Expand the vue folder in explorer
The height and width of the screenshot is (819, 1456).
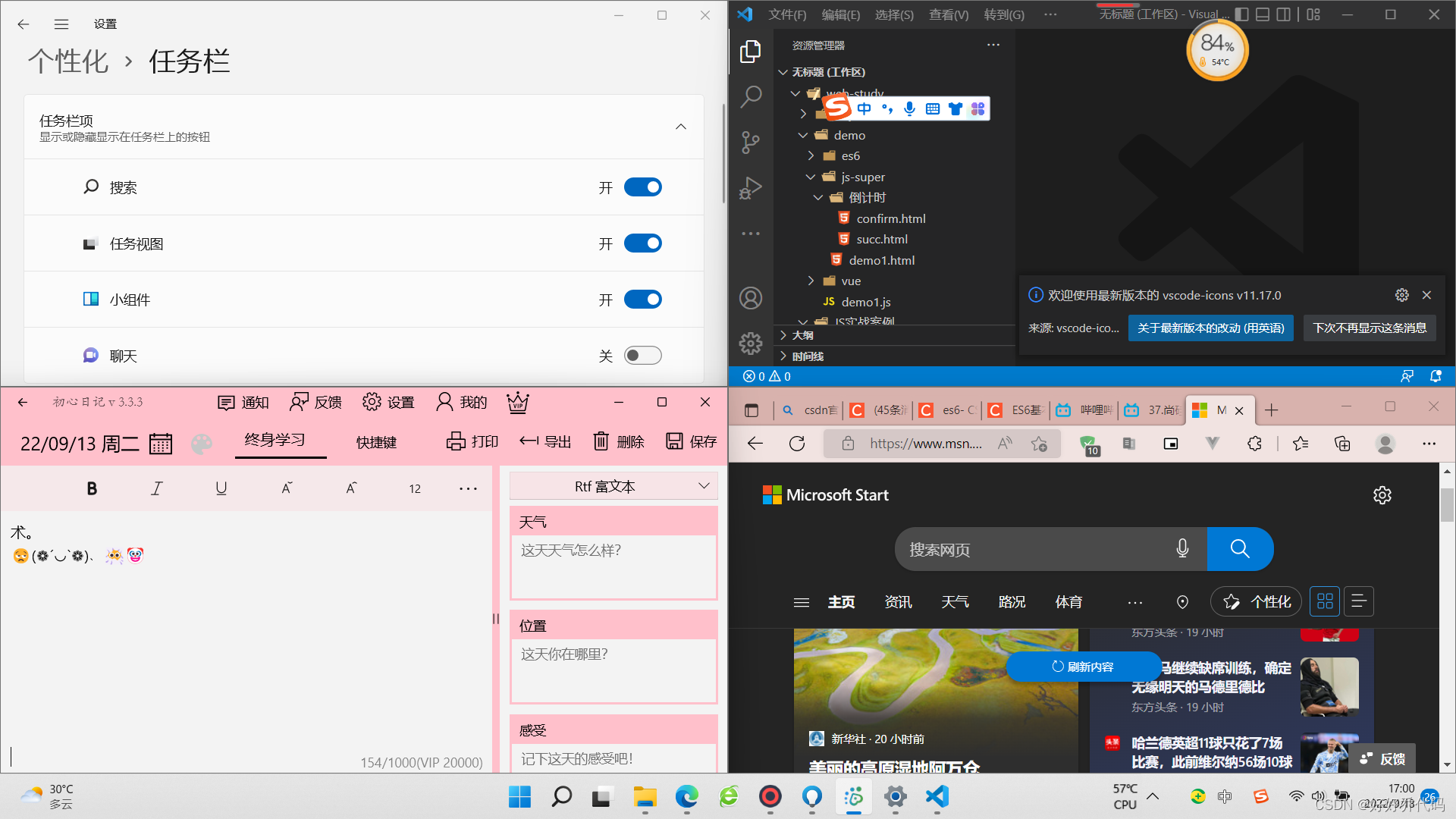(x=851, y=281)
